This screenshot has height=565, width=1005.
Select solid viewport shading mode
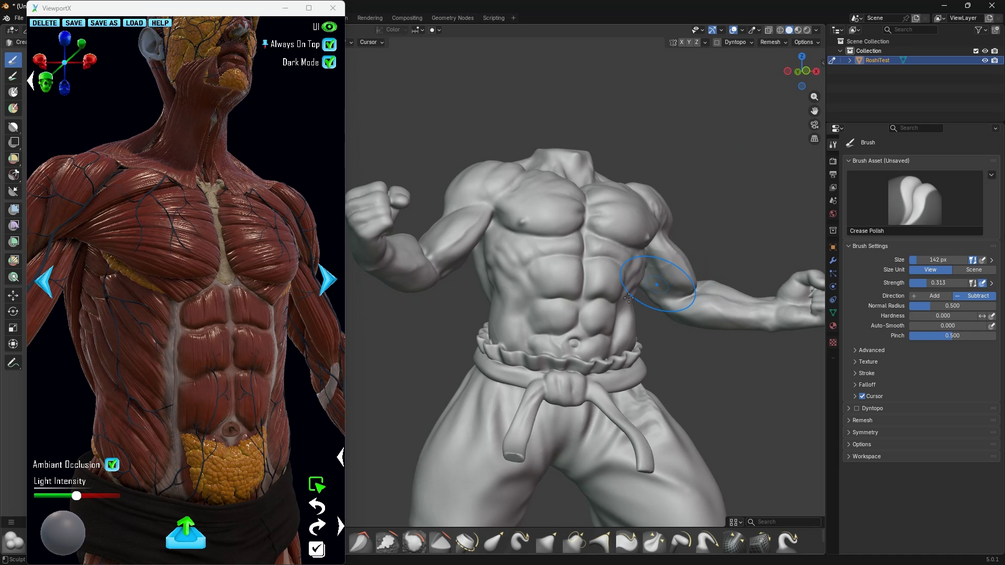click(789, 30)
